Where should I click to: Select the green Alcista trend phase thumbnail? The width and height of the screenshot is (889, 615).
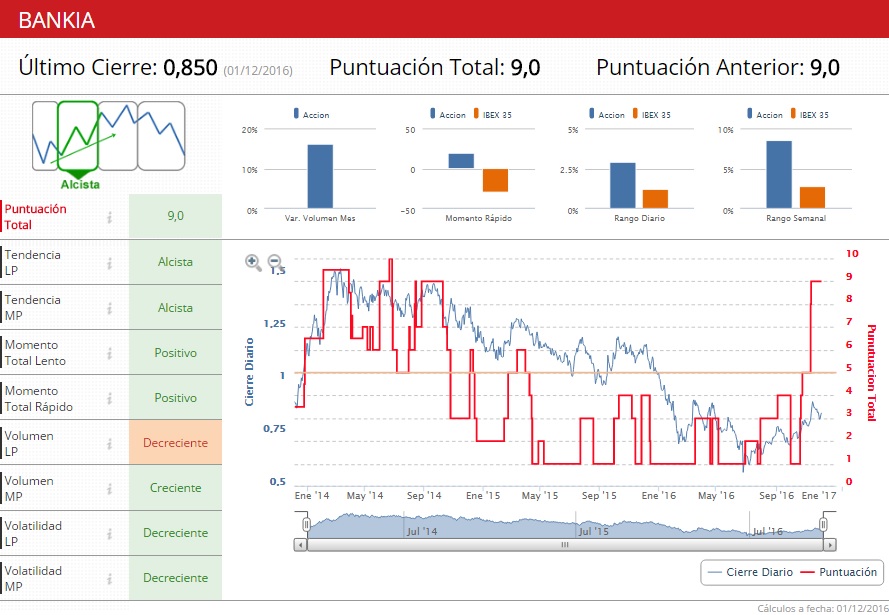(78, 136)
